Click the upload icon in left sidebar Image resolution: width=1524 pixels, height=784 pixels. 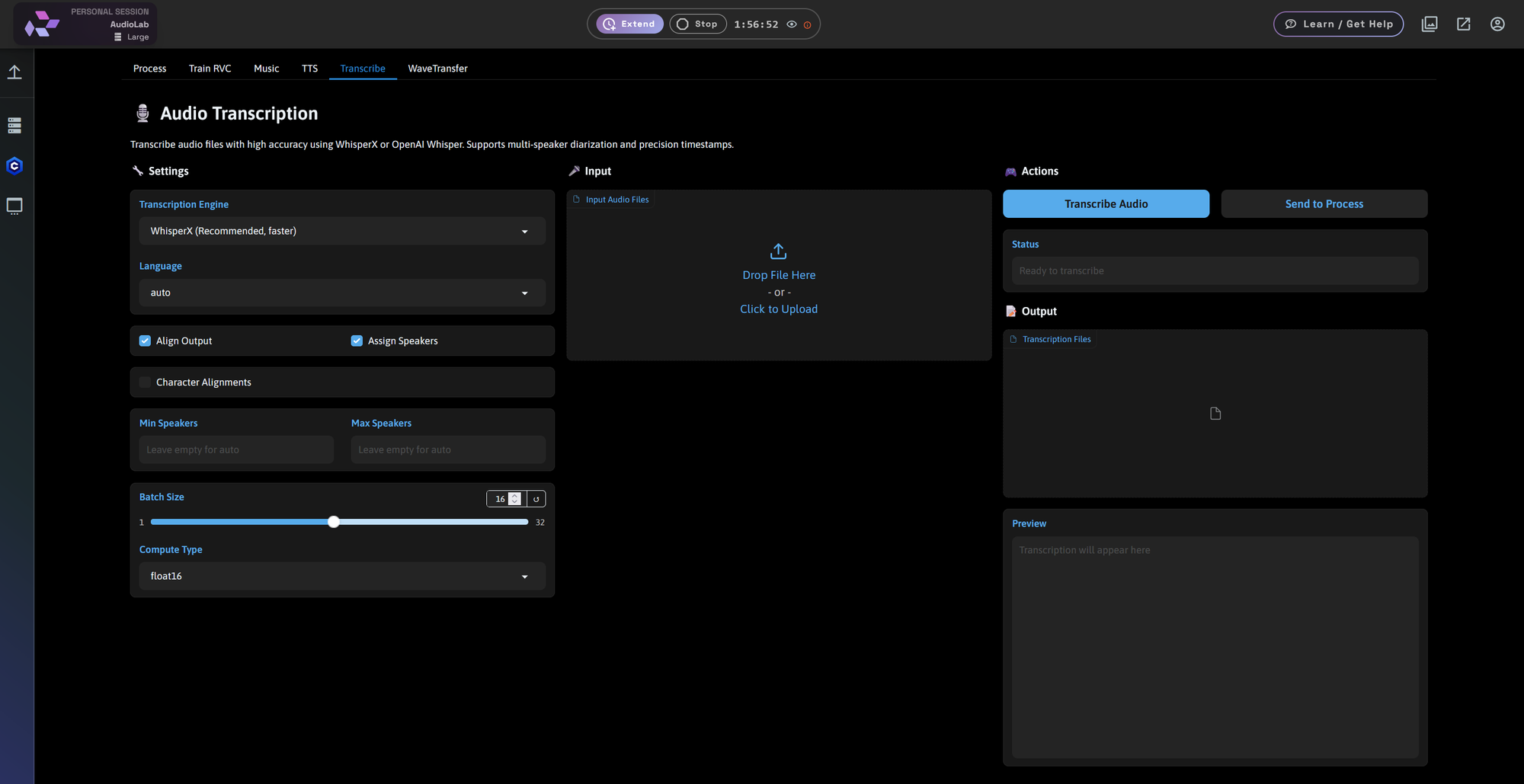14,72
